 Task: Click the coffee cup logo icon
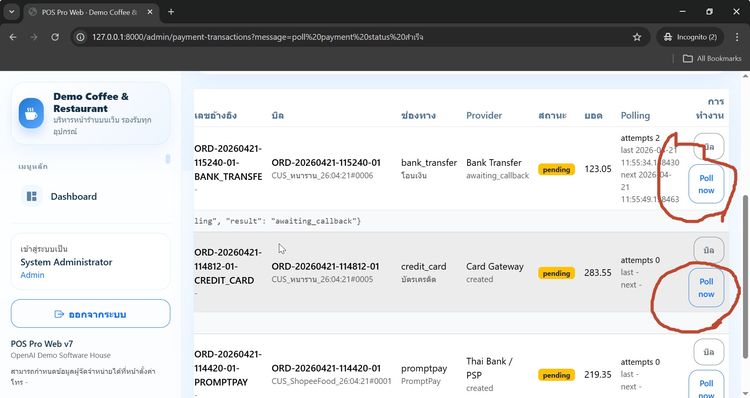tap(31, 113)
